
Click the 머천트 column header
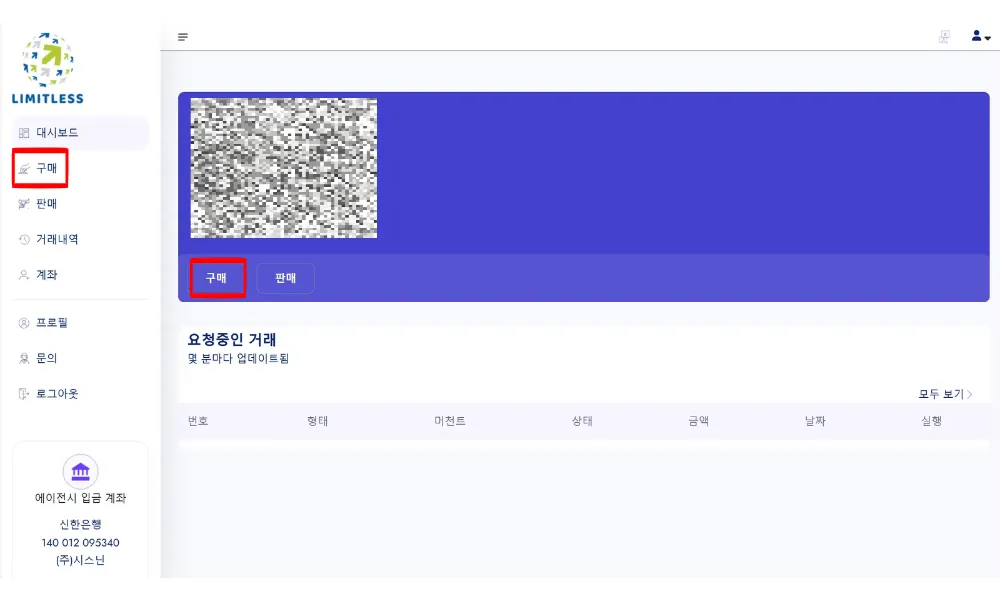pos(450,421)
